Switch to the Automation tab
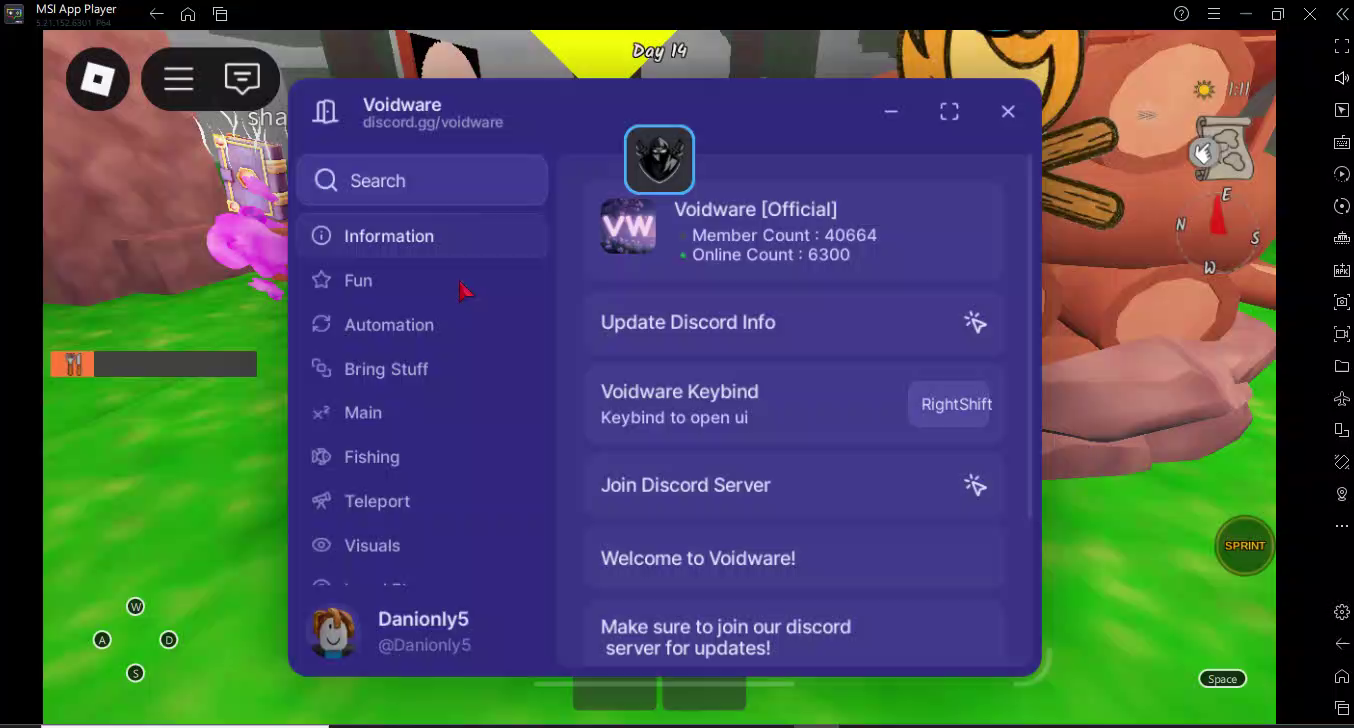This screenshot has height=728, width=1354. tap(422, 325)
